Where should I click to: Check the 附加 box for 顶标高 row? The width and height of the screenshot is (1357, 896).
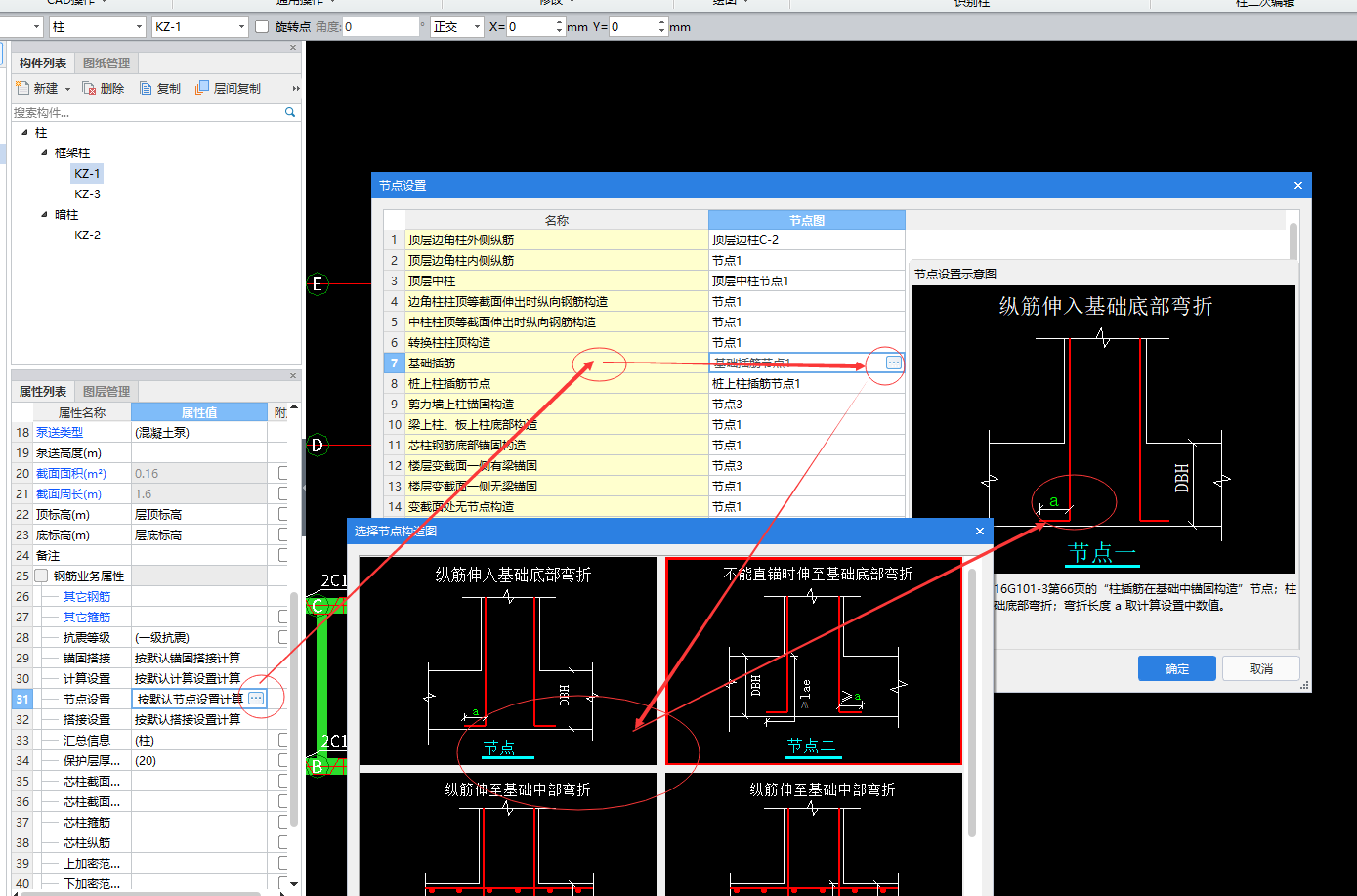[x=283, y=514]
